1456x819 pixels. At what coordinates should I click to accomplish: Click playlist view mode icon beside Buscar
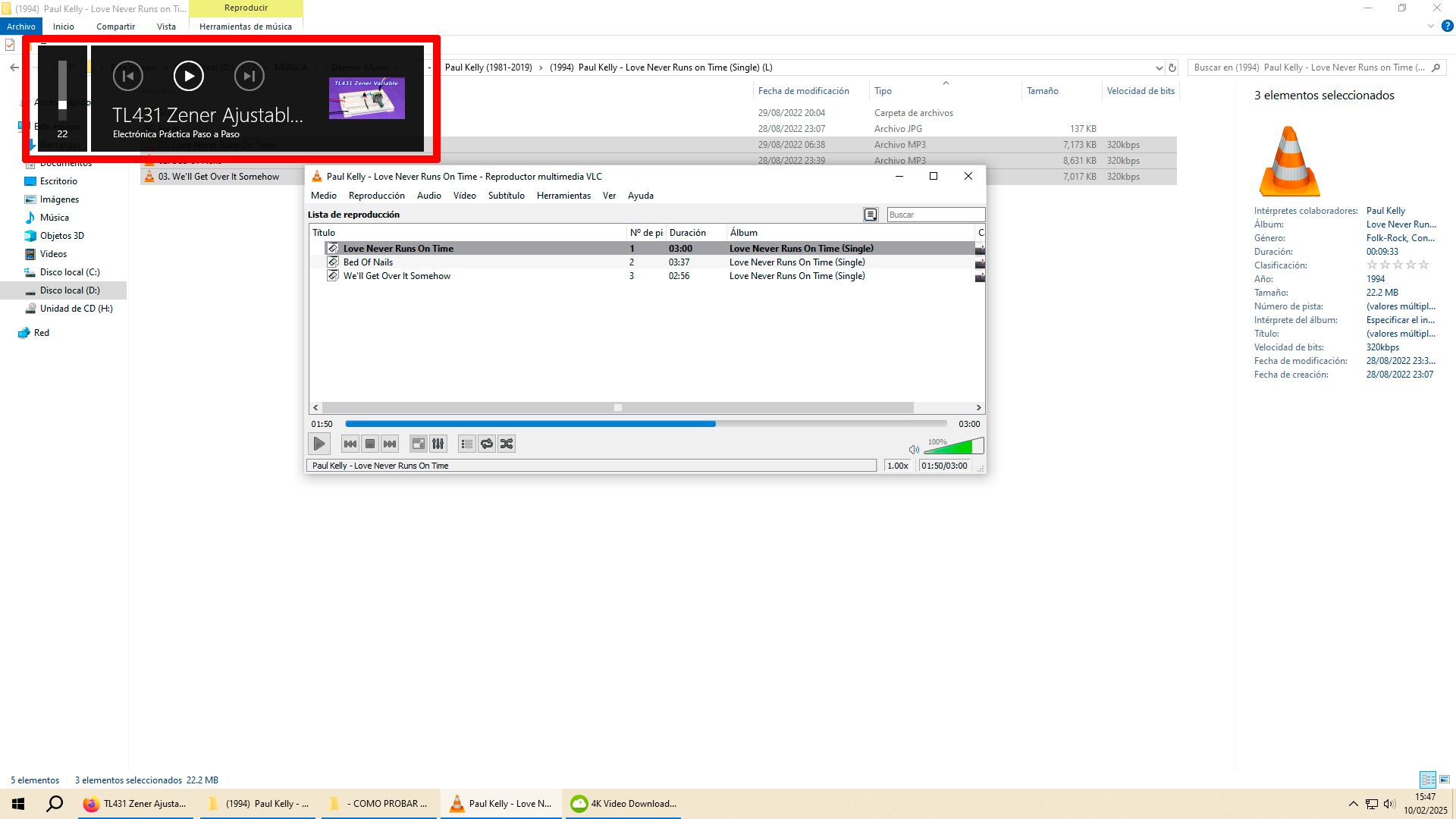[x=871, y=215]
